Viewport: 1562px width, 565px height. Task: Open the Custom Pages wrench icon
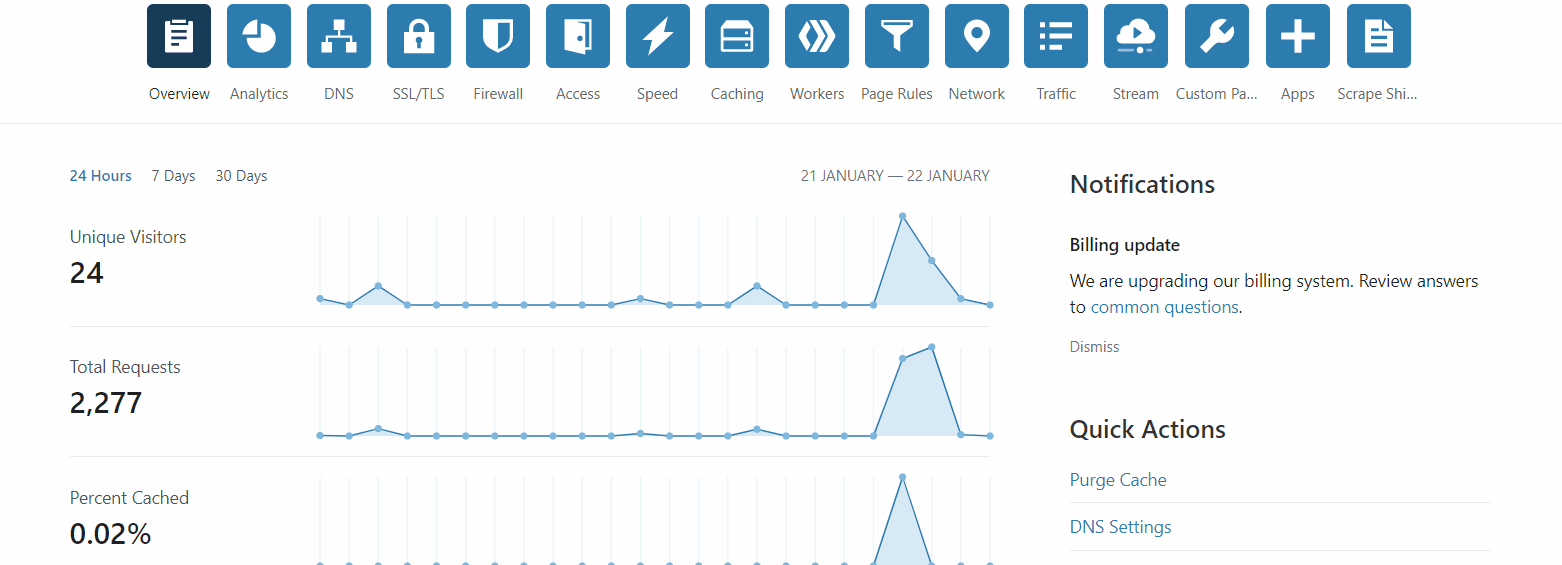1217,36
